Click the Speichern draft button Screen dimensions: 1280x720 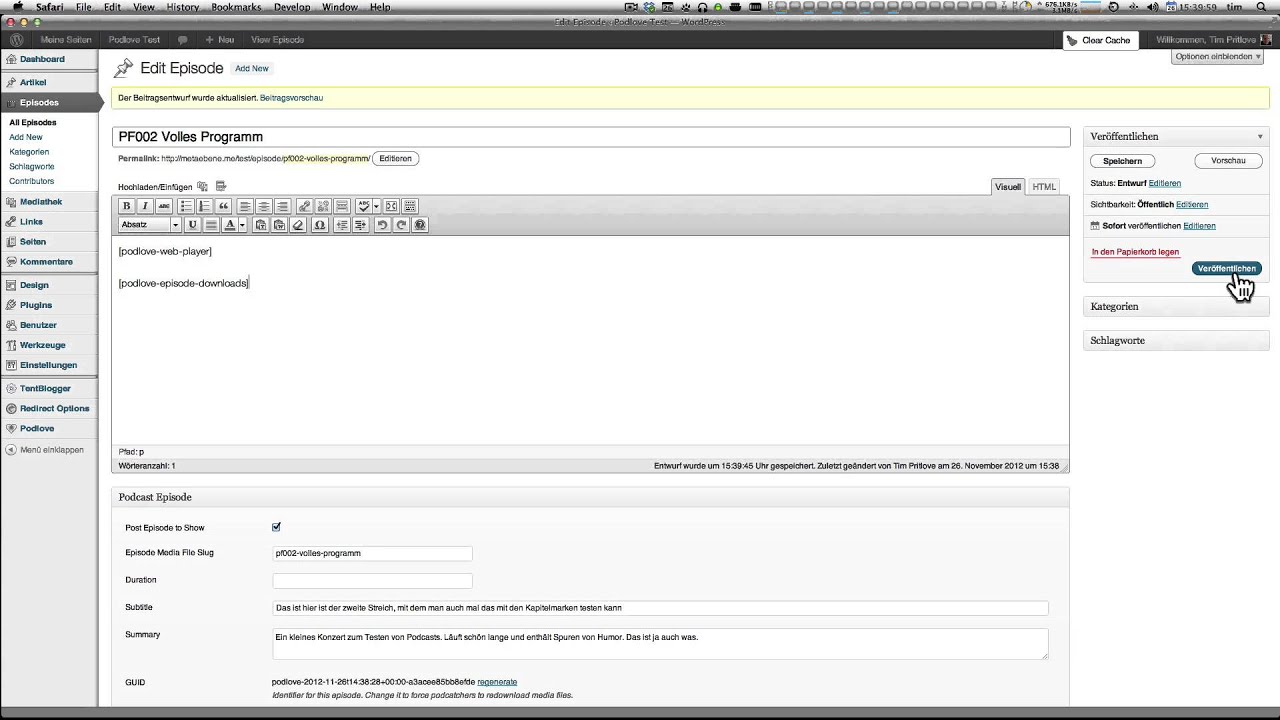coord(1123,161)
